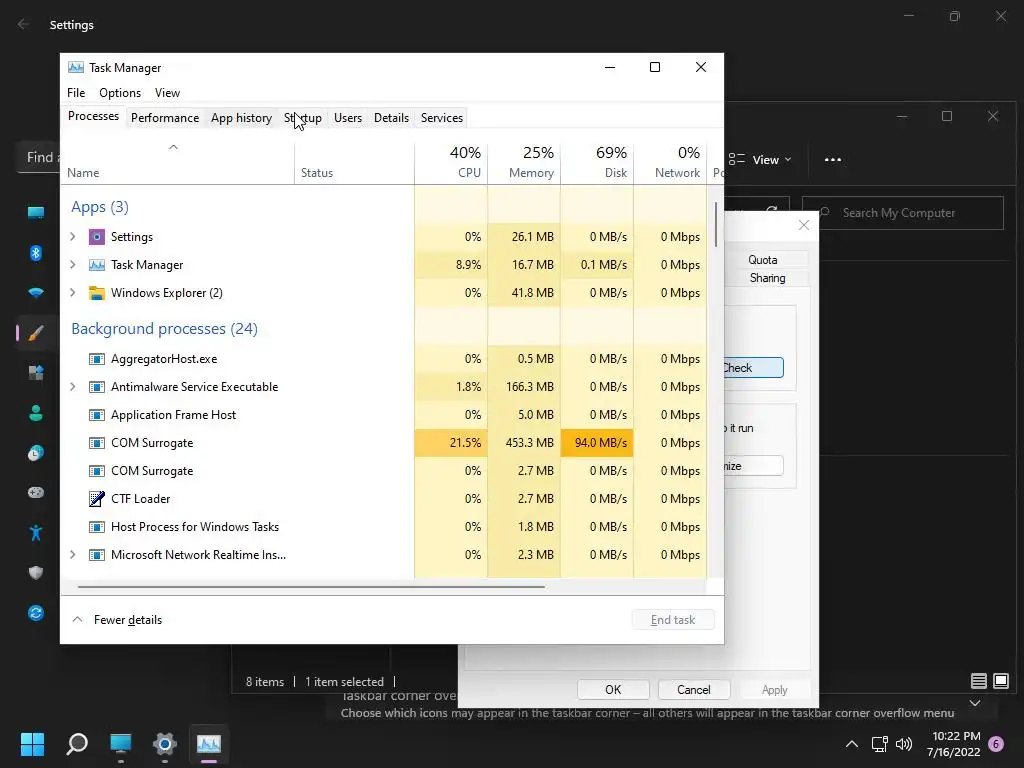Viewport: 1024px width, 768px height.
Task: Open the Settings gear on the taskbar
Action: tap(165, 744)
